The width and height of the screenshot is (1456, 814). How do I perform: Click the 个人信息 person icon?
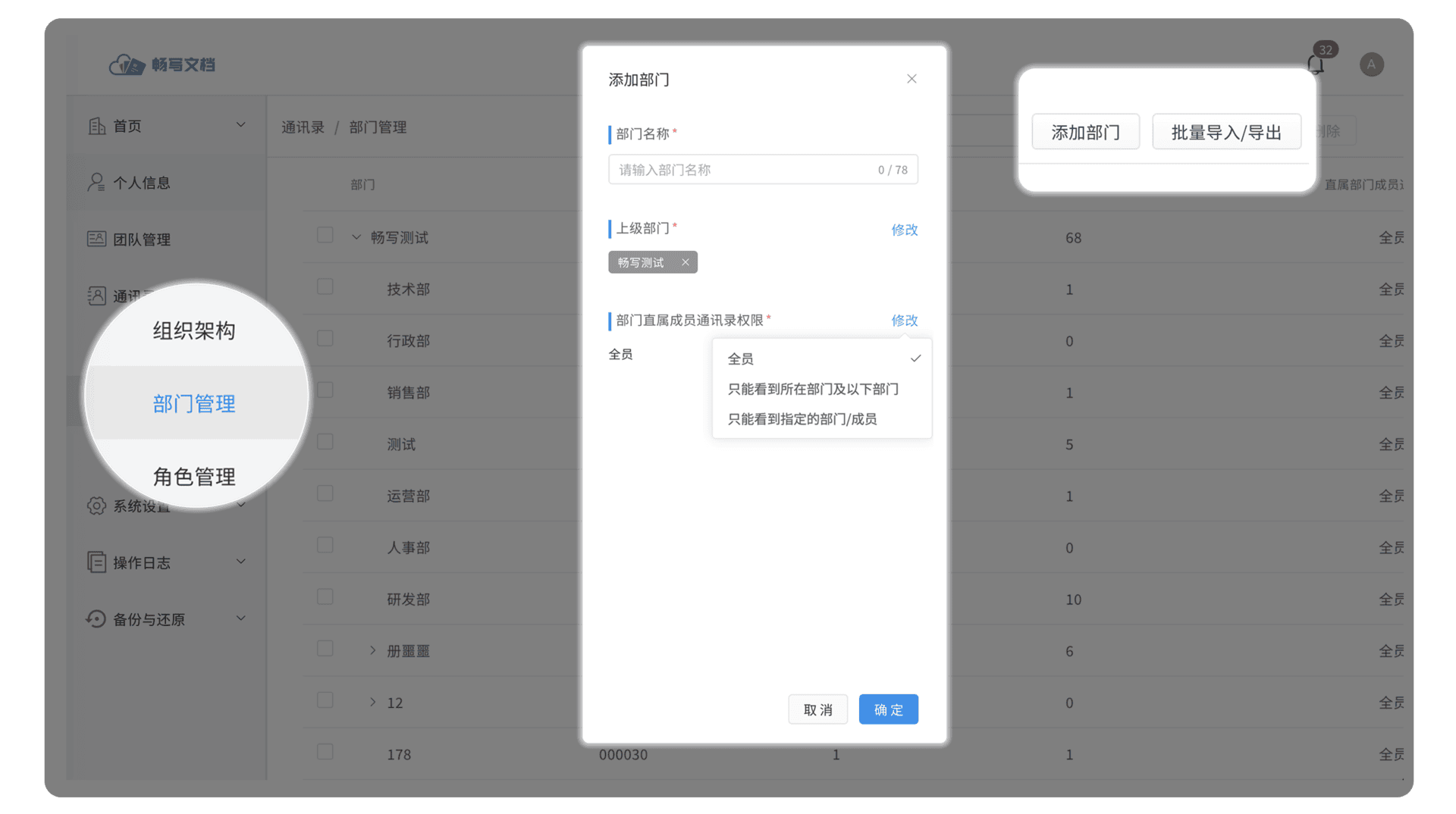pos(96,183)
